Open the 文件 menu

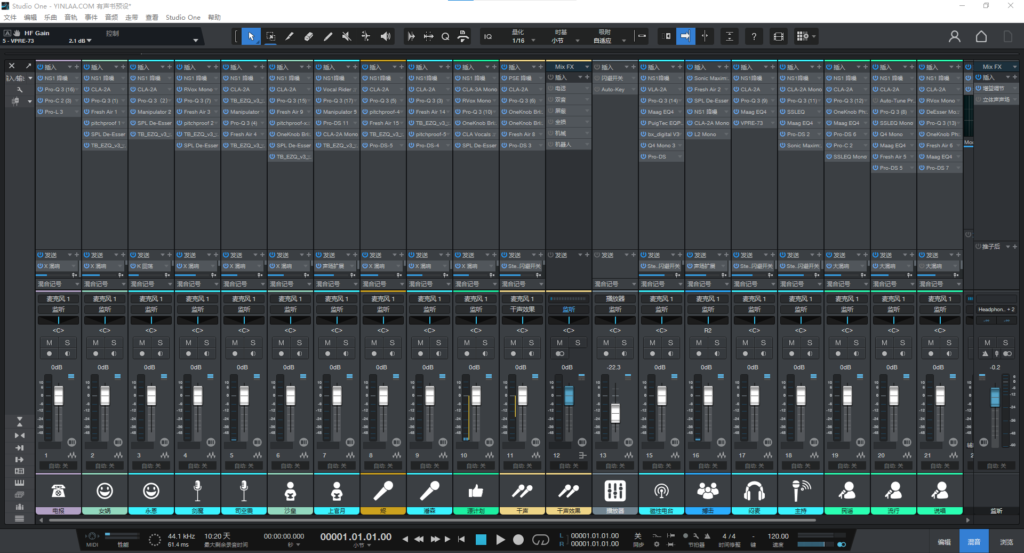pyautogui.click(x=10, y=18)
